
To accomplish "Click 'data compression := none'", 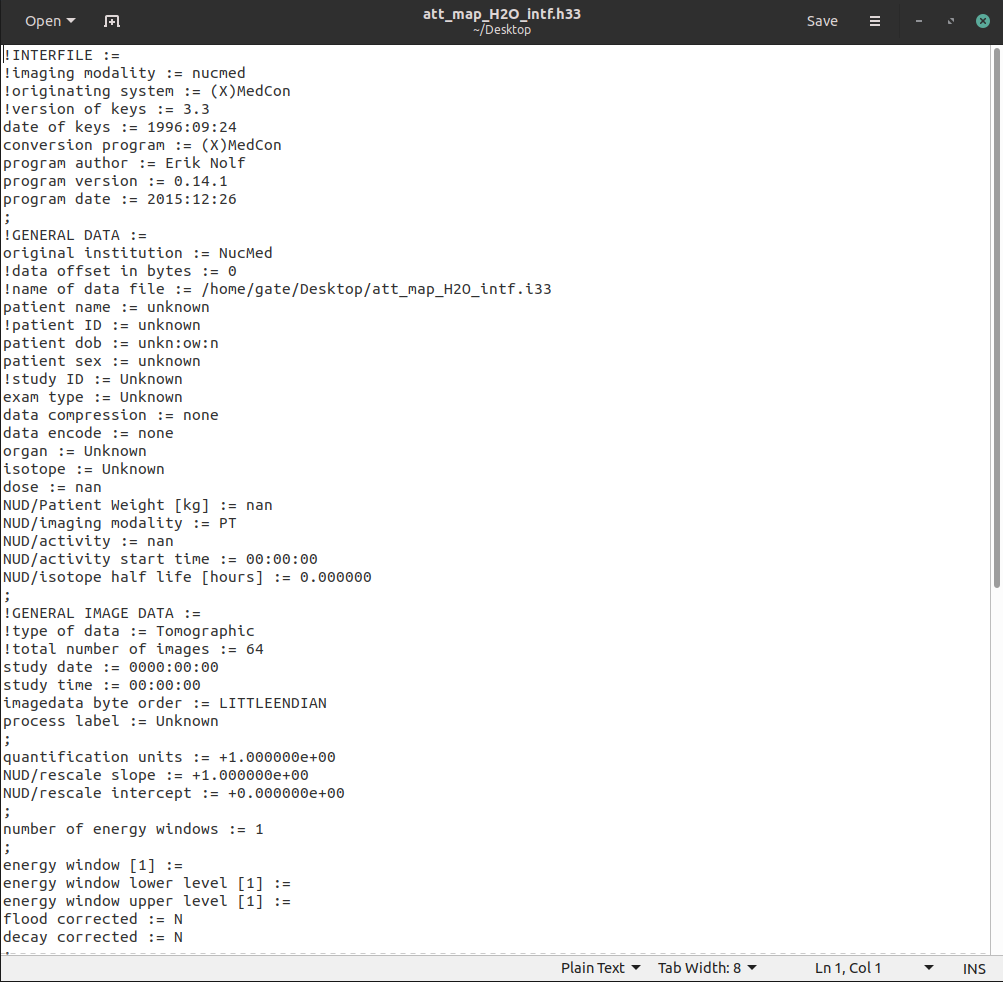I will point(111,415).
